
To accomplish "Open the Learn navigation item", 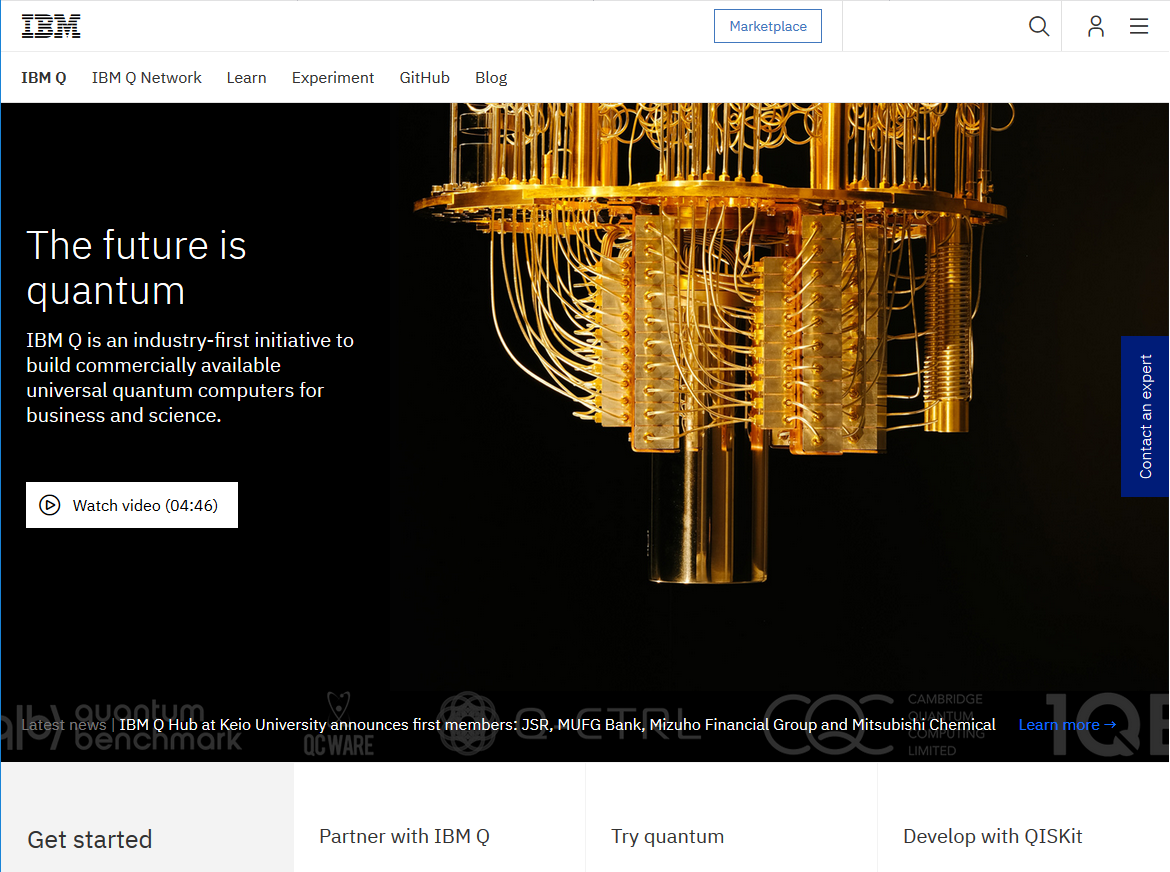I will pyautogui.click(x=246, y=78).
